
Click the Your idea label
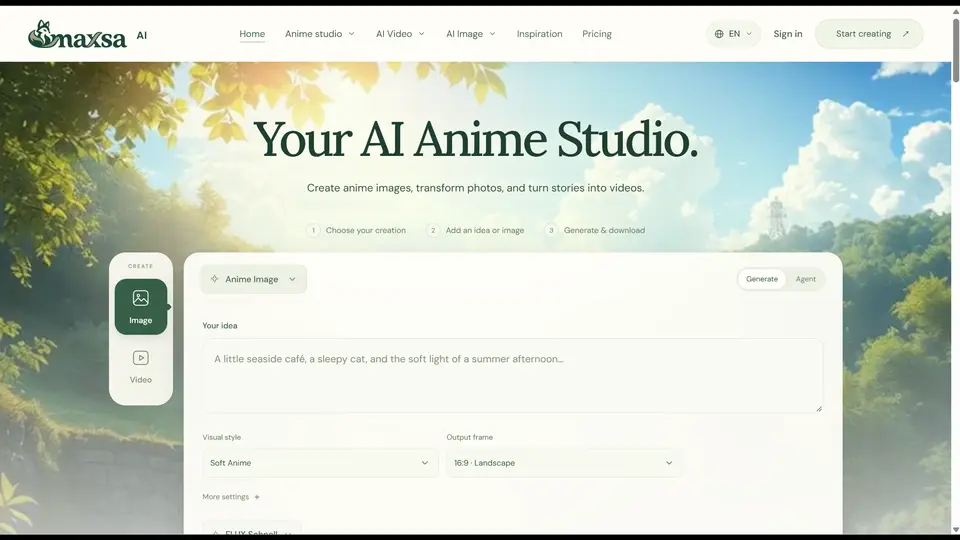[x=220, y=325]
